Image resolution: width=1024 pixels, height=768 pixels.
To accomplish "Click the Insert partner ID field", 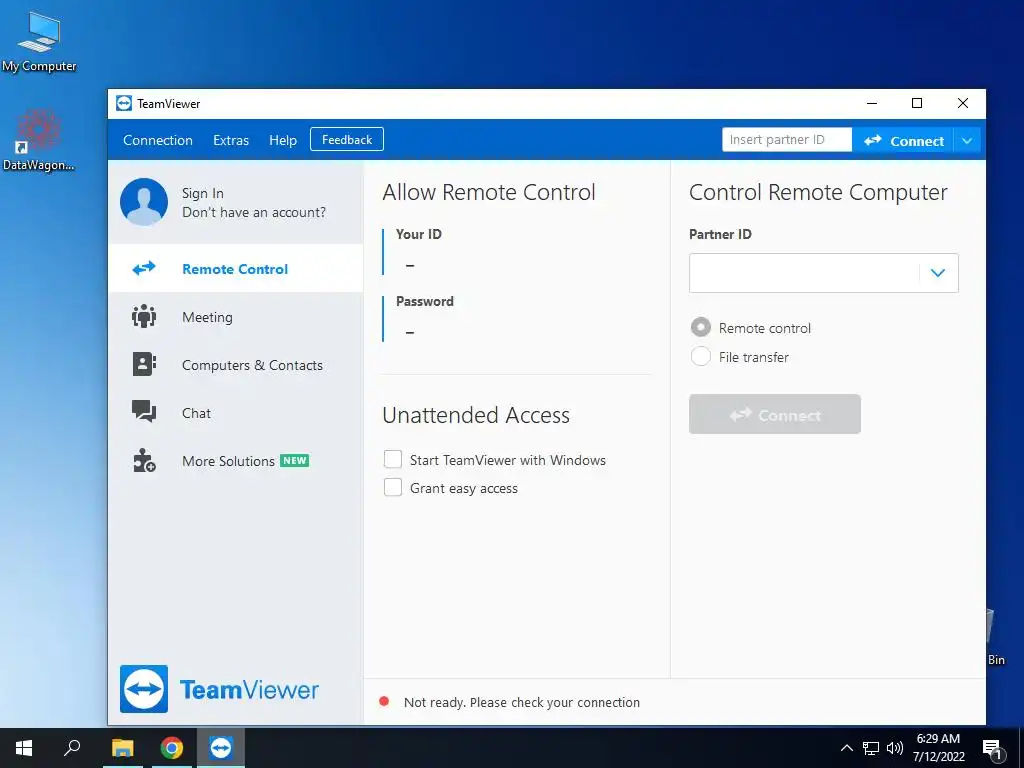I will tap(787, 140).
